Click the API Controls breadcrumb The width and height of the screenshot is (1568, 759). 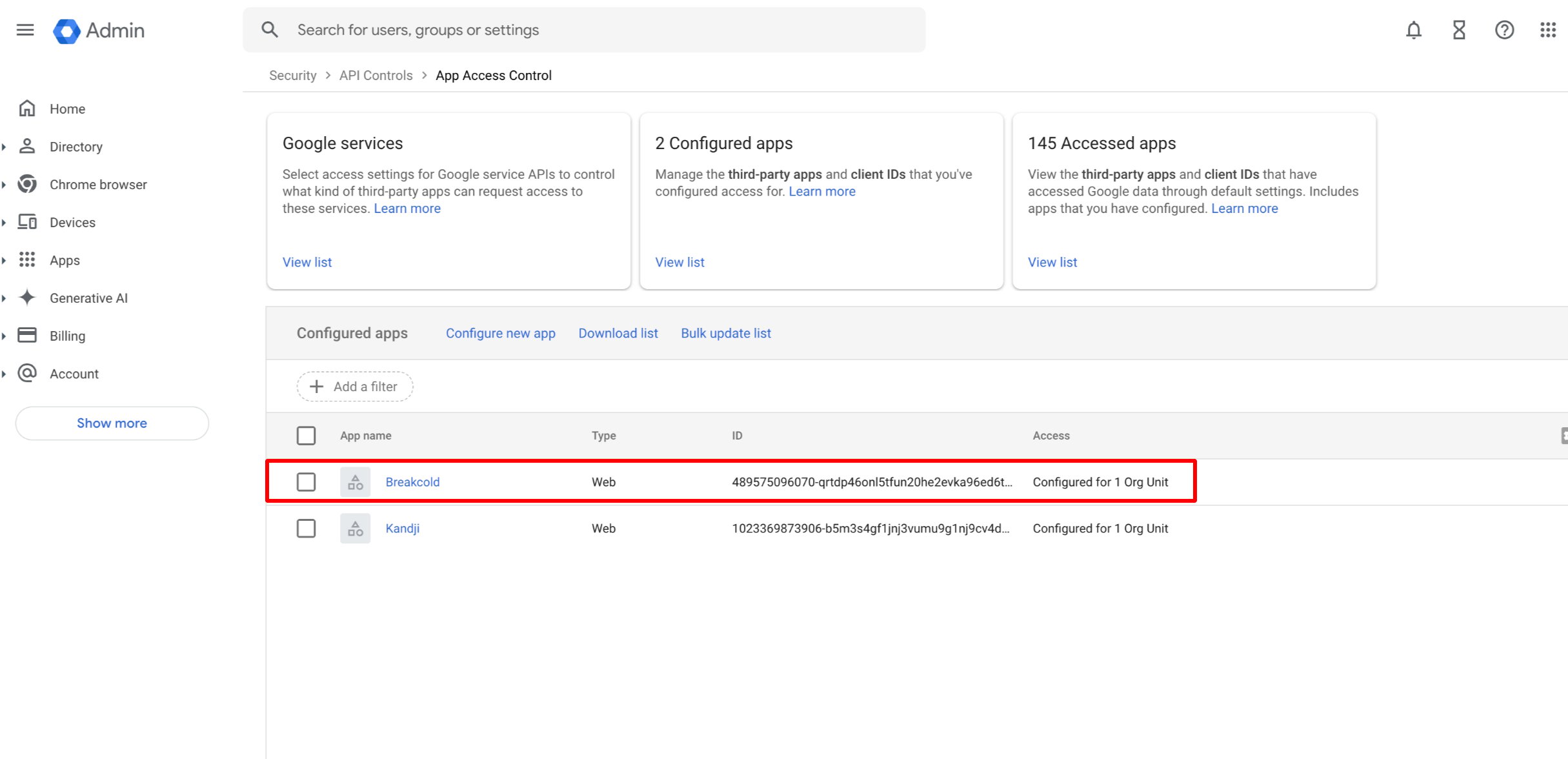point(376,76)
